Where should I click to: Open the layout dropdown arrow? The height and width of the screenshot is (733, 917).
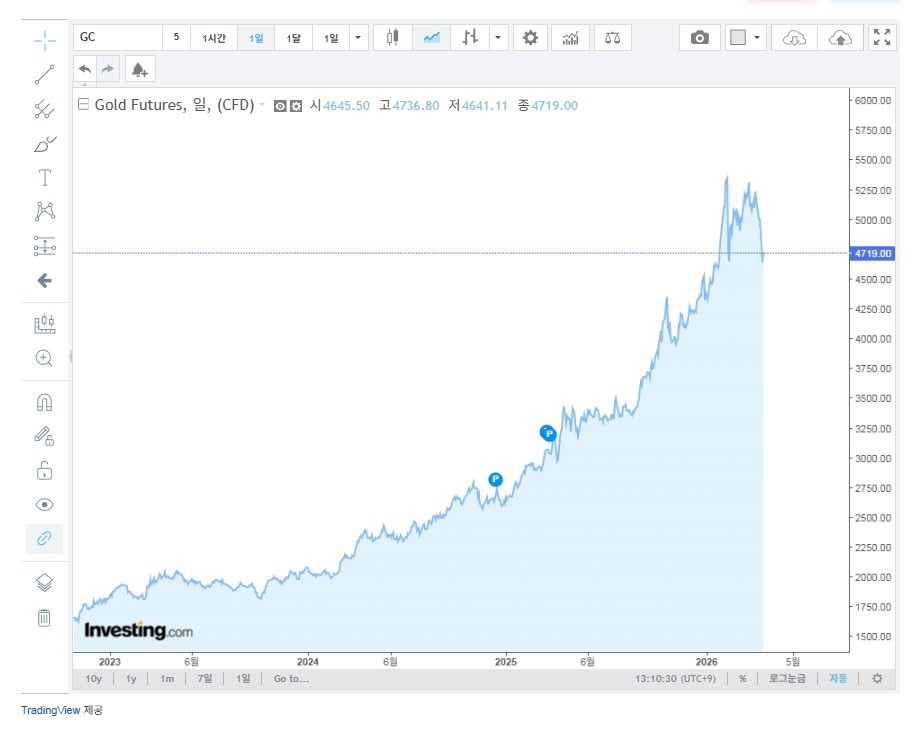click(757, 37)
